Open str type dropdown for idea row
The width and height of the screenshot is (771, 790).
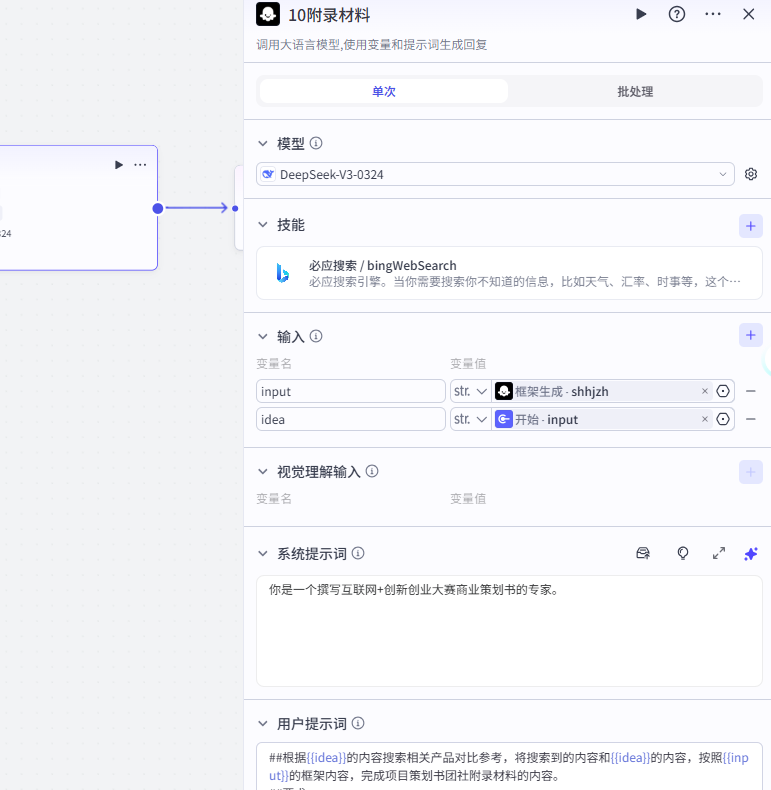(471, 419)
